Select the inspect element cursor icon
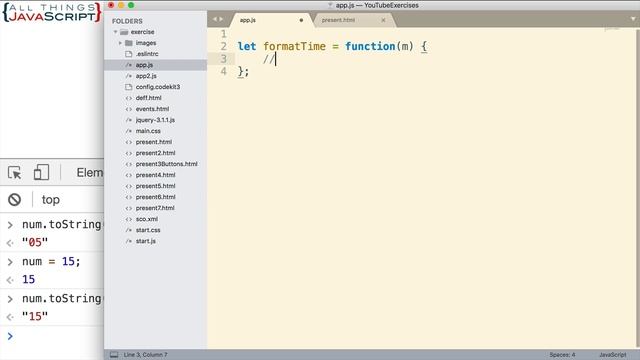The height and width of the screenshot is (360, 640). pyautogui.click(x=15, y=173)
